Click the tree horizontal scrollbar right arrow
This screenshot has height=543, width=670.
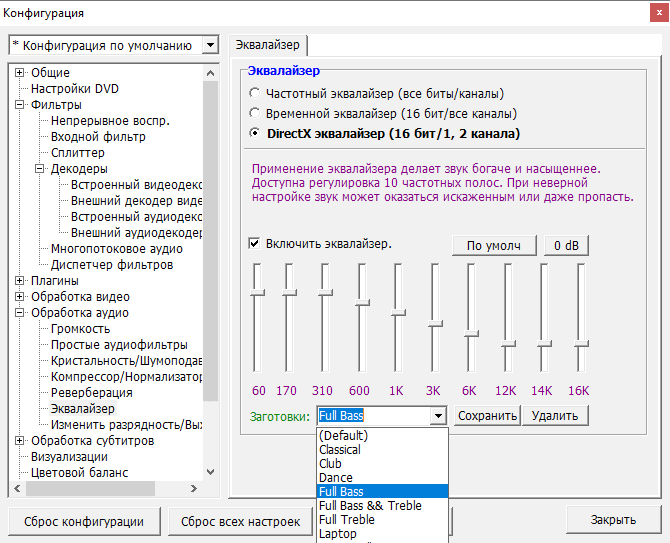(x=194, y=488)
